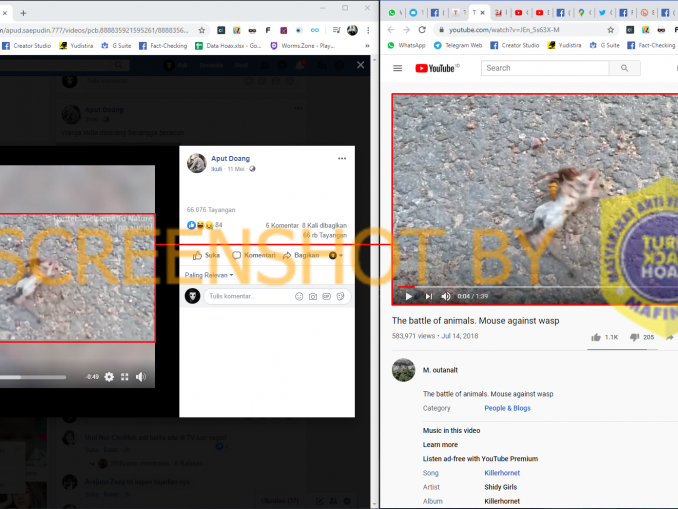Open the Worms.Zone bookmark

302,45
